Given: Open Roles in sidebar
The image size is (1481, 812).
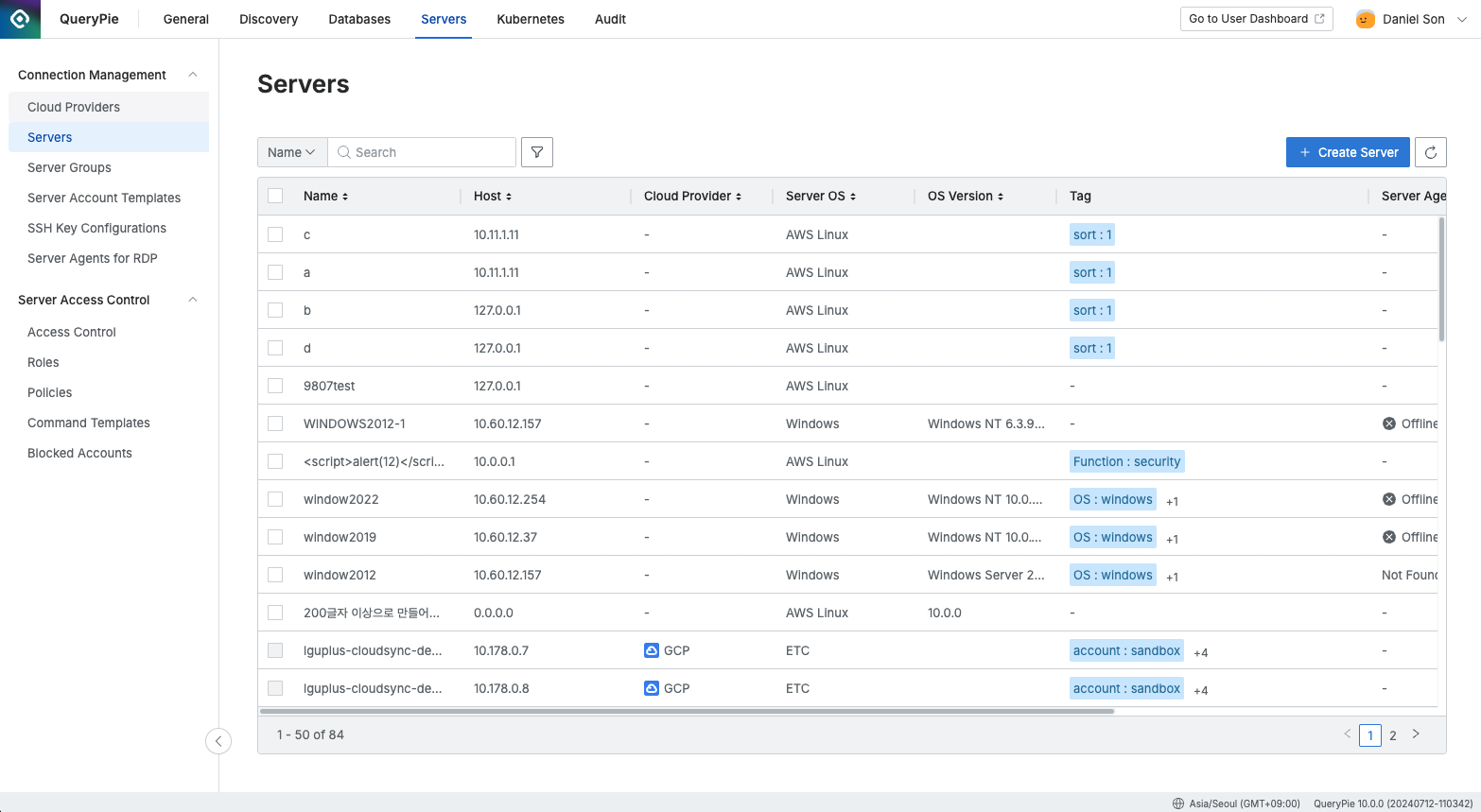Looking at the screenshot, I should tap(109, 362).
